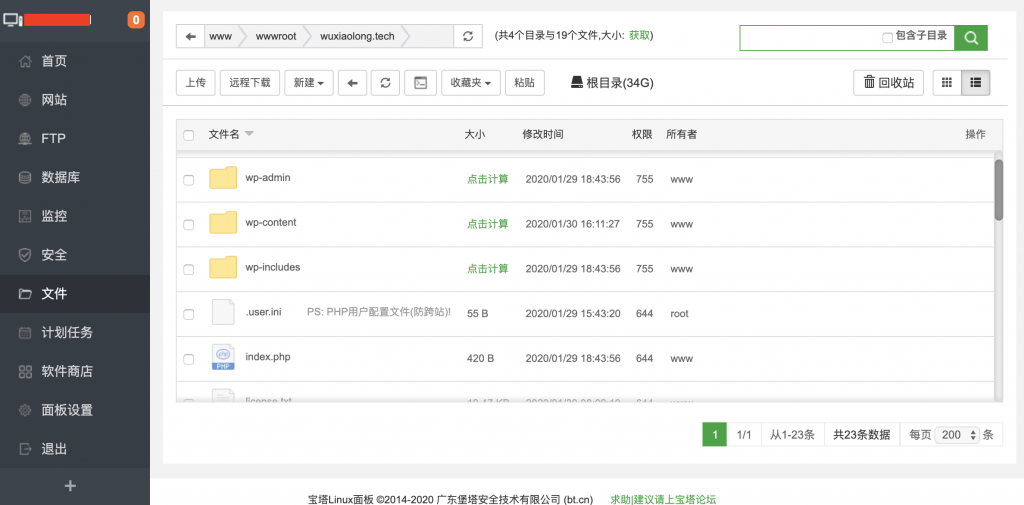This screenshot has width=1024, height=505.
Task: Click the 上传 button
Action: pyautogui.click(x=196, y=83)
